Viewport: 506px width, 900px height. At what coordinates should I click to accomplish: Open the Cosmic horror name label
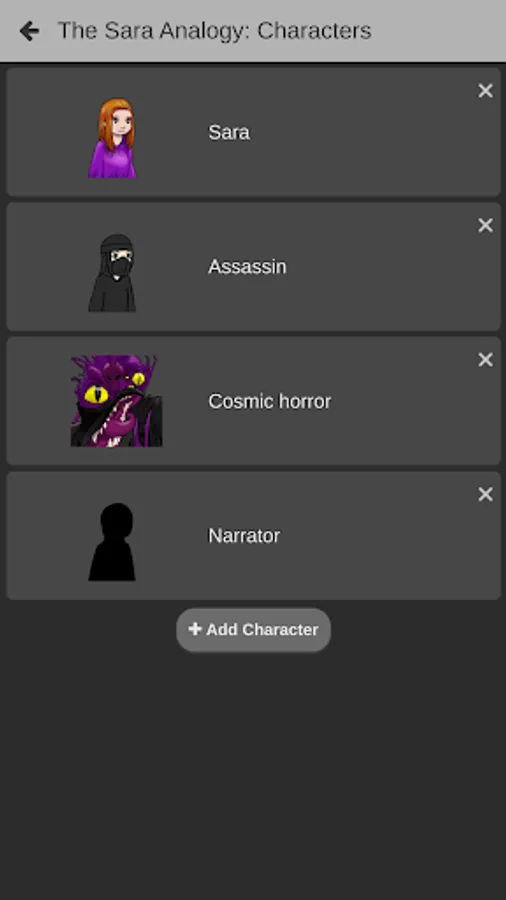coord(269,401)
